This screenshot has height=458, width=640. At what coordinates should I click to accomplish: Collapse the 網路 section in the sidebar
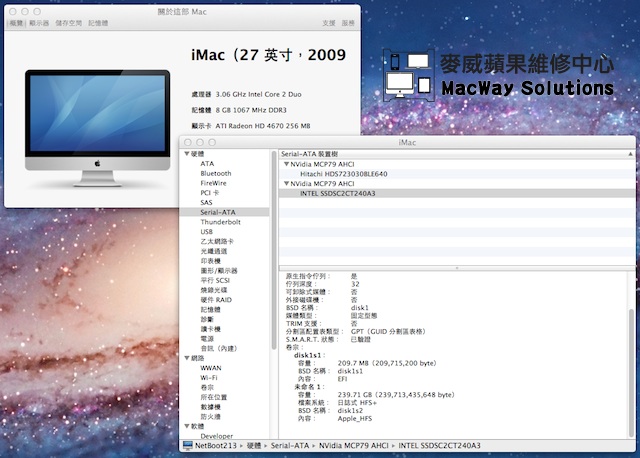pyautogui.click(x=187, y=358)
